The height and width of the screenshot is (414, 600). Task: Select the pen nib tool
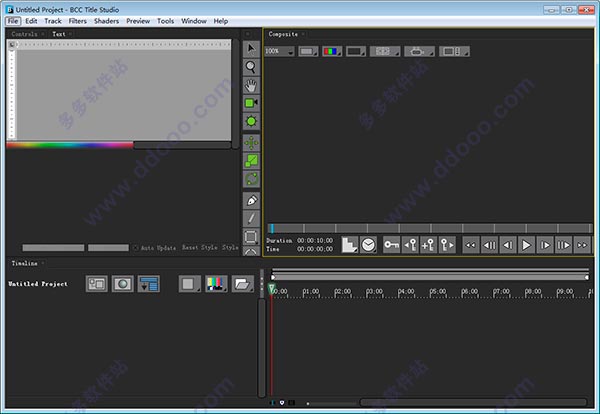(251, 200)
